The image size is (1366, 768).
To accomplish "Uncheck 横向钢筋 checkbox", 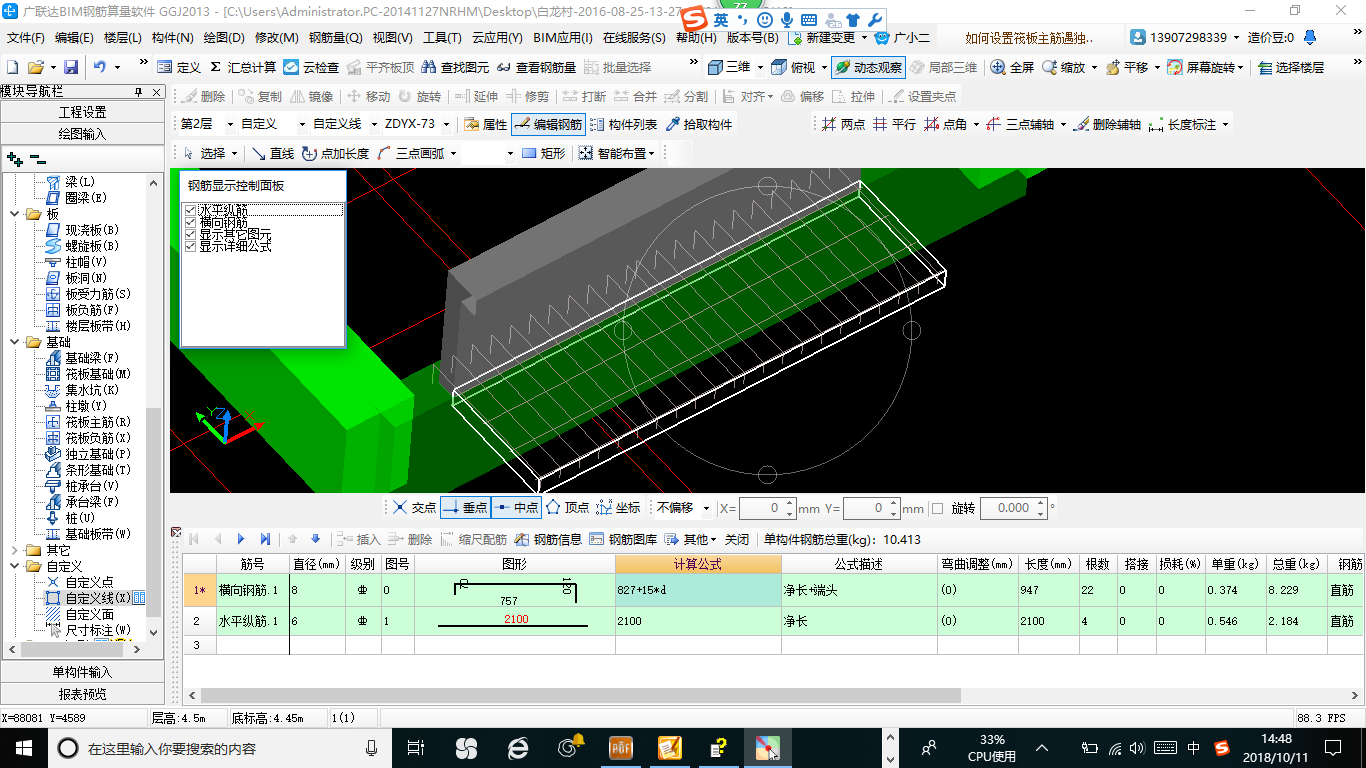I will point(191,222).
